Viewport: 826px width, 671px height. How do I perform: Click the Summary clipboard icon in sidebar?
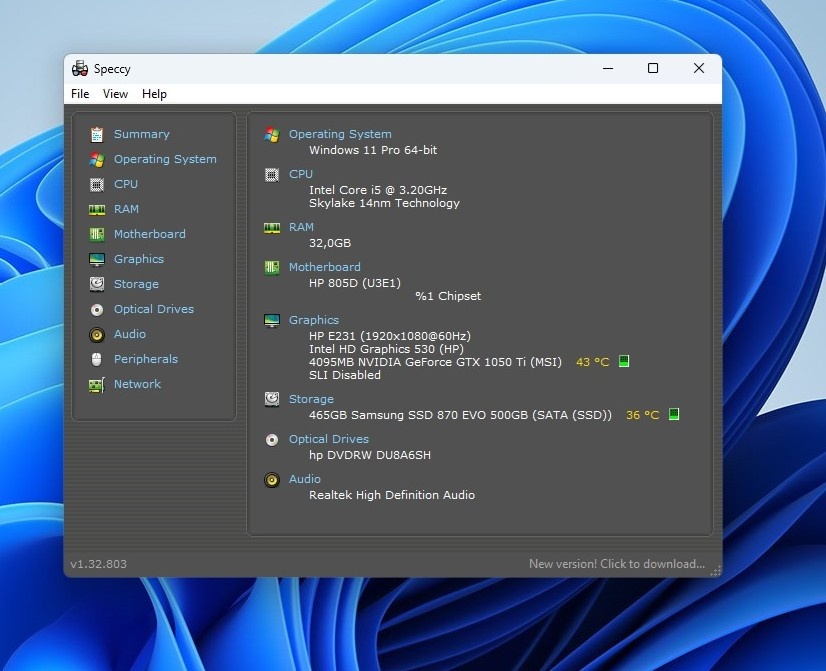(x=97, y=134)
